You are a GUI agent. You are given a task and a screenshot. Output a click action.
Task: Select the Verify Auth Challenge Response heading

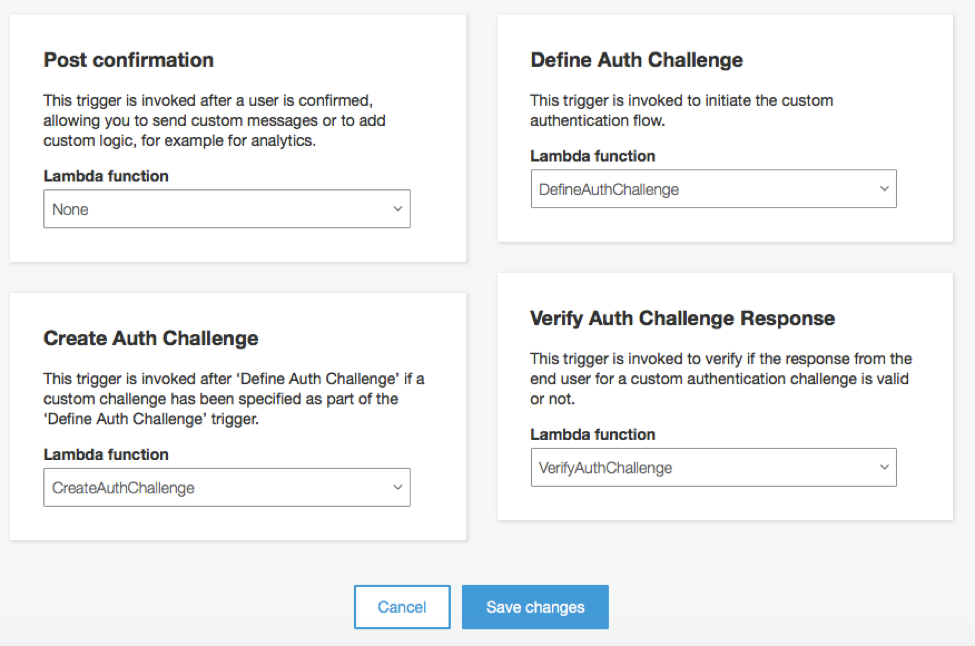(683, 318)
